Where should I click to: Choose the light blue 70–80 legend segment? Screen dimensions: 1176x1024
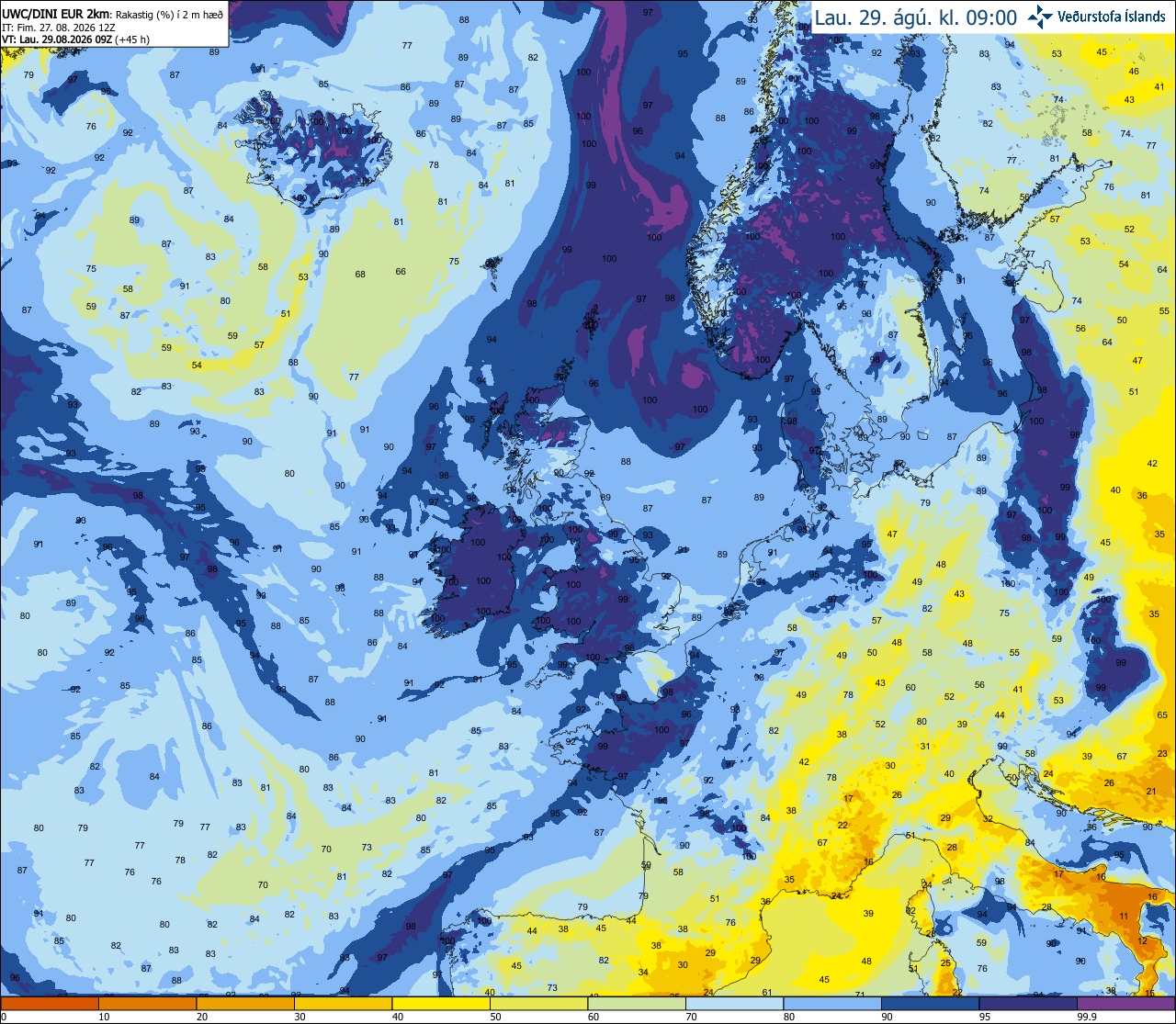coord(735,1004)
